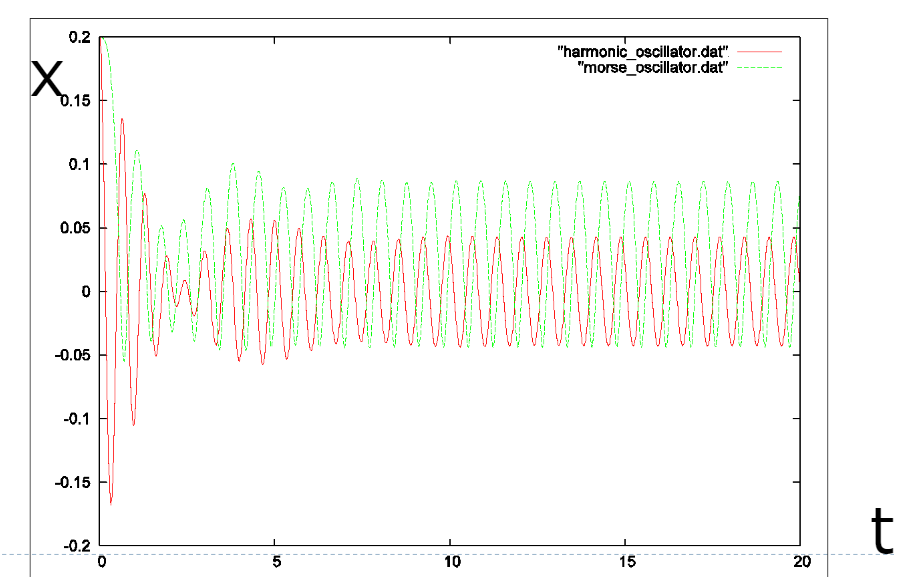Click the y-axis tick label -0.1
Screen dimensions: 906x580
pyautogui.click(x=77, y=419)
